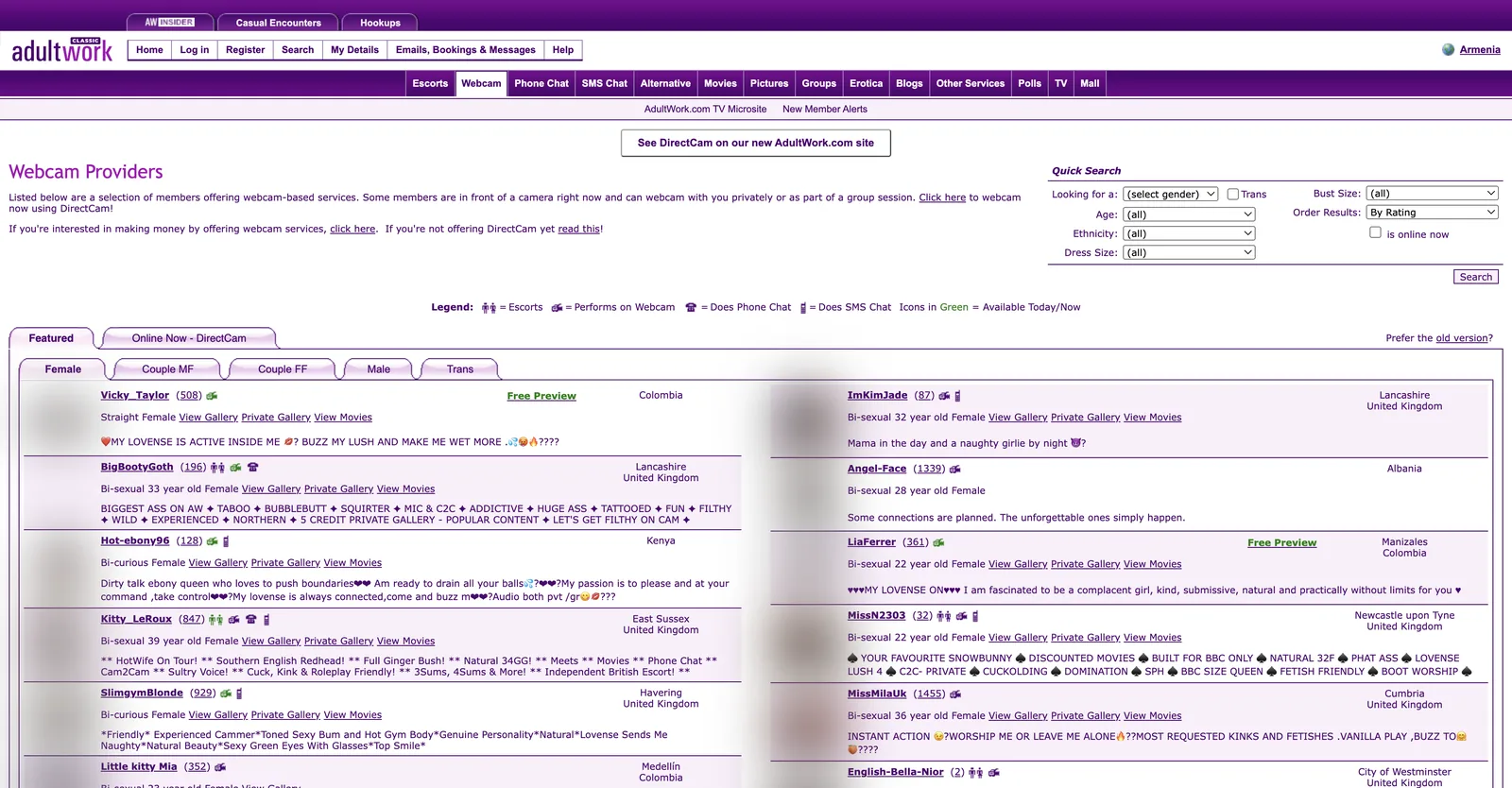
Task: Click webcam icon beside English-Bella-Nior
Action: click(x=994, y=773)
